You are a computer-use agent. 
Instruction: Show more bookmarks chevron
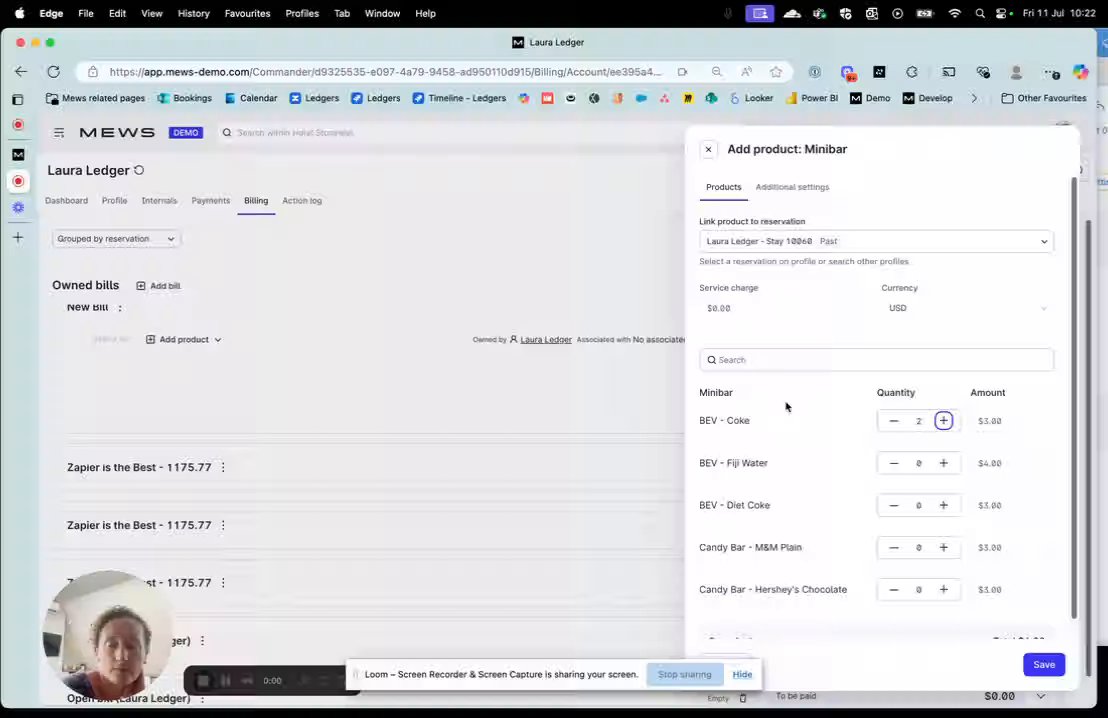click(974, 98)
